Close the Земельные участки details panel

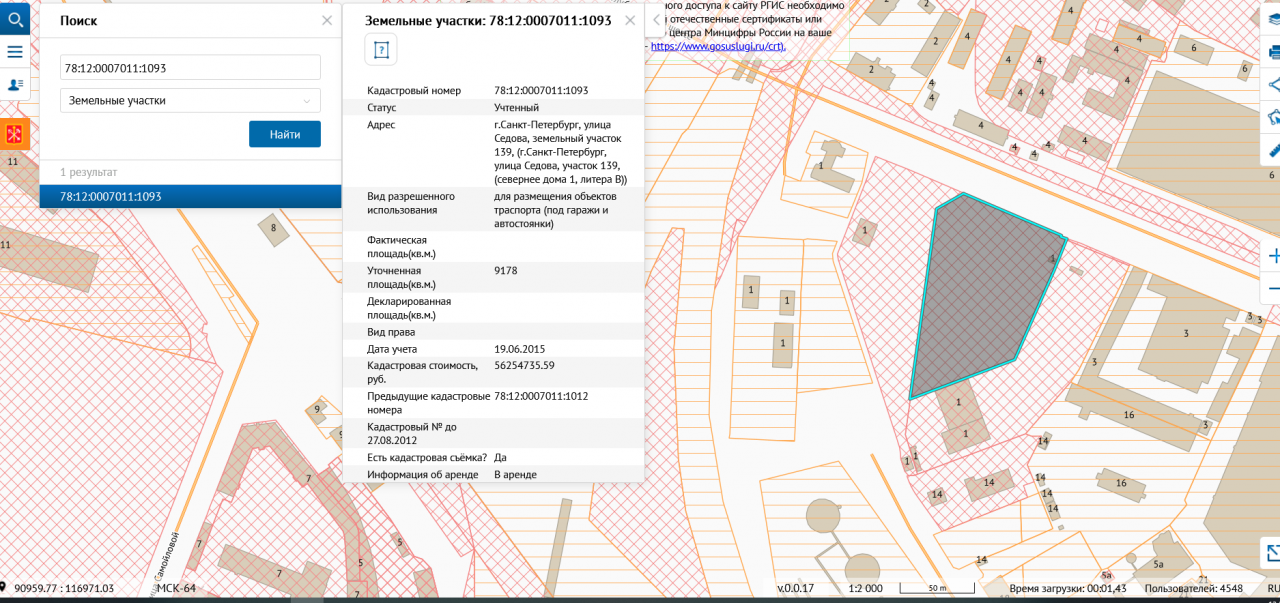630,20
